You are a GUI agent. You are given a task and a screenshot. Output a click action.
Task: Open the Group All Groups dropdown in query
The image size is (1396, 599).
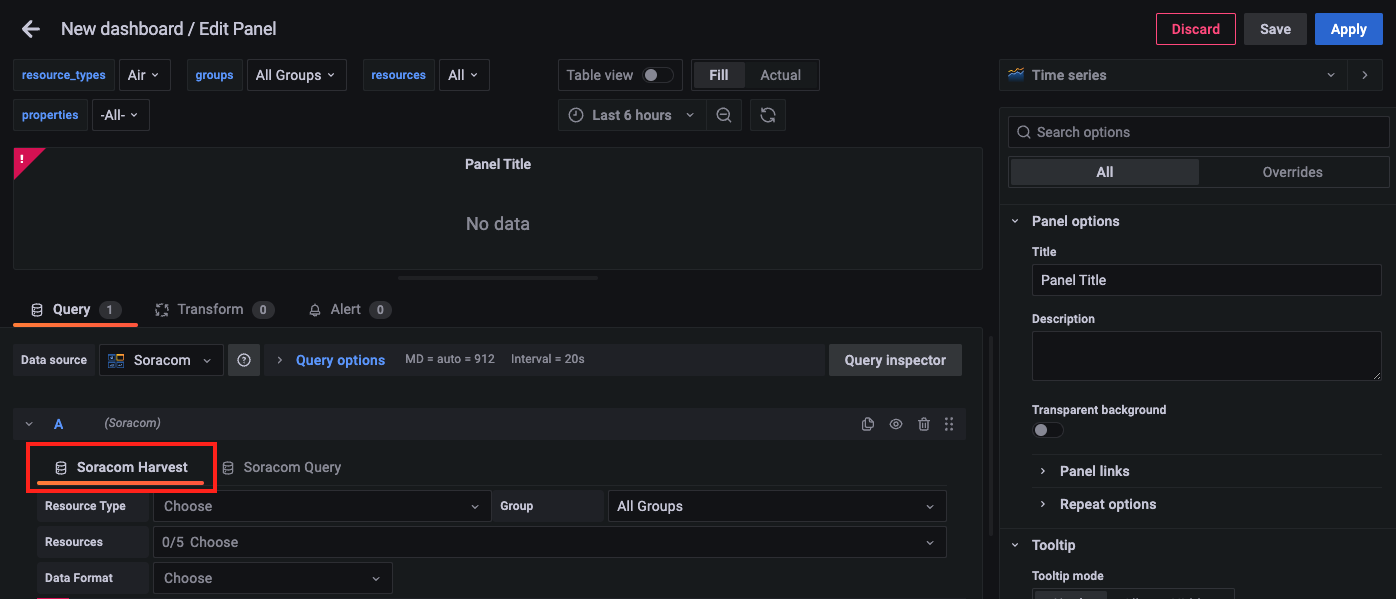(777, 506)
